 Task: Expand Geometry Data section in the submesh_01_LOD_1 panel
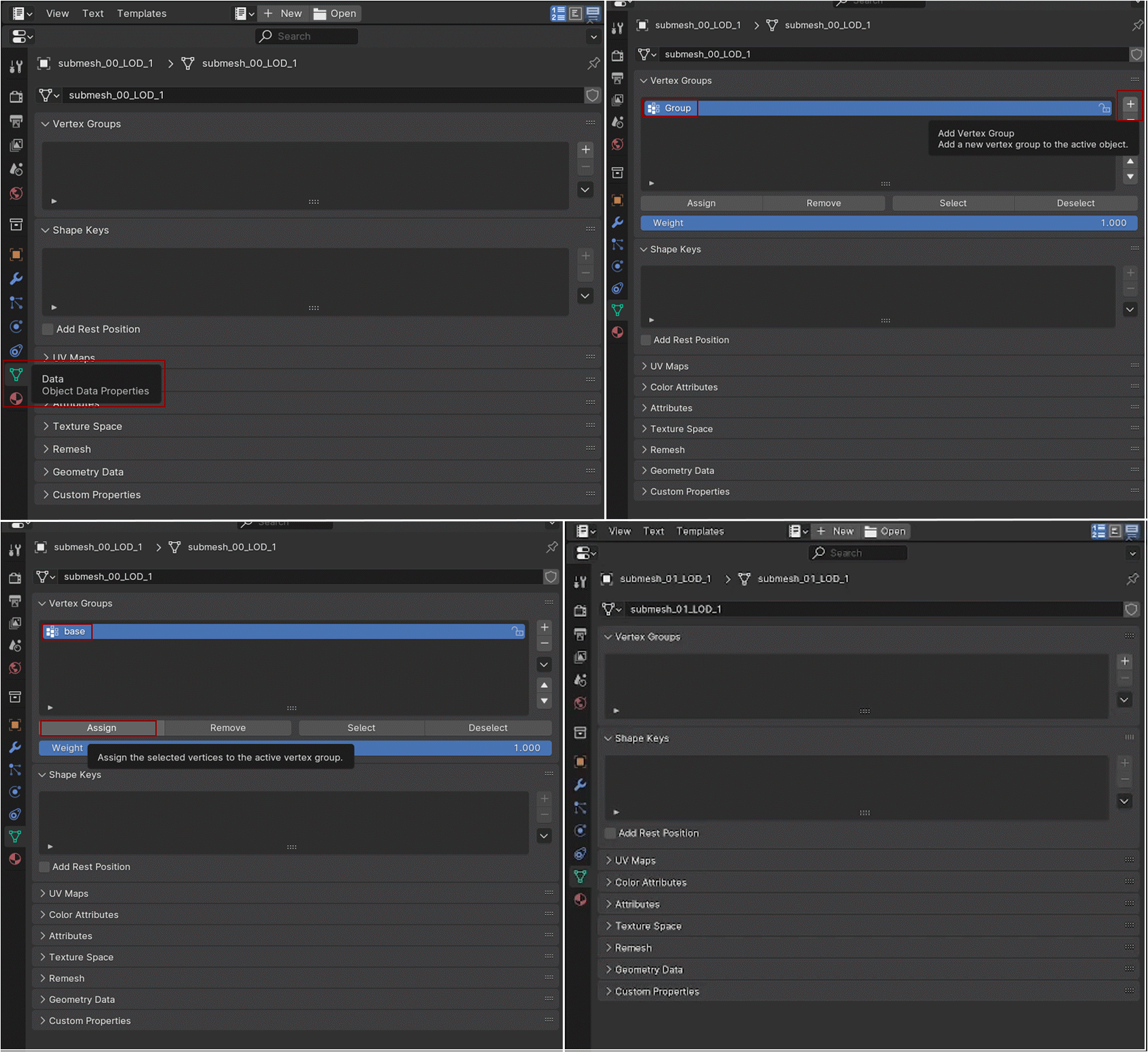(x=648, y=970)
